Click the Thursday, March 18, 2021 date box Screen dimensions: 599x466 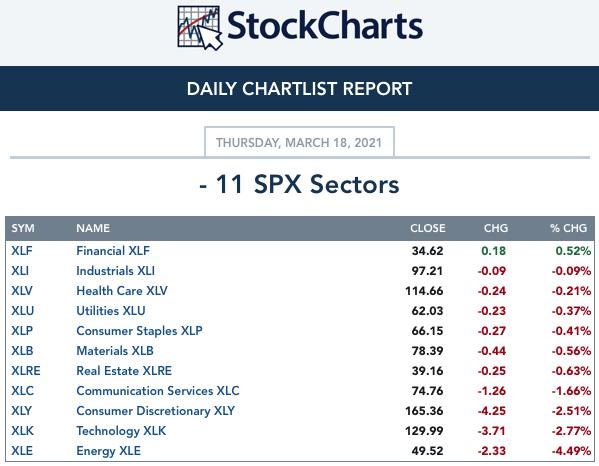point(299,142)
